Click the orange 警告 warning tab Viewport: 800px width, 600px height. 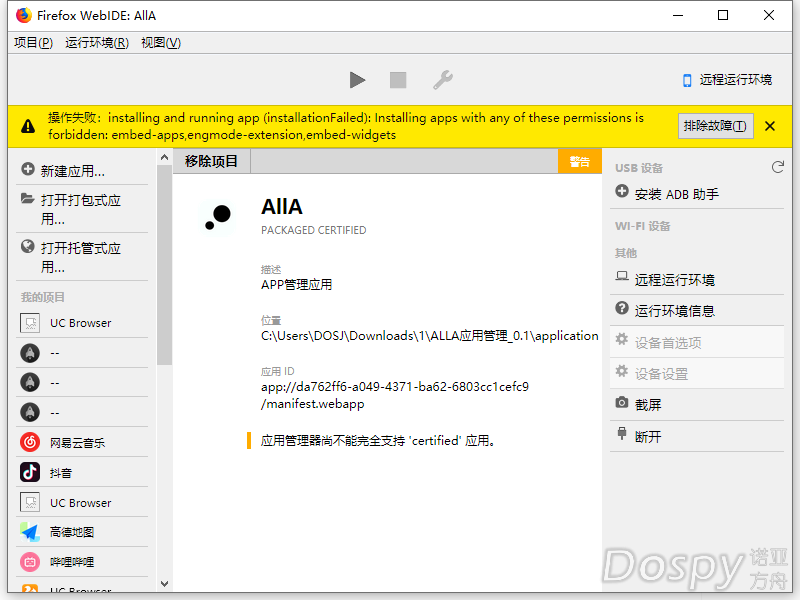pyautogui.click(x=579, y=161)
